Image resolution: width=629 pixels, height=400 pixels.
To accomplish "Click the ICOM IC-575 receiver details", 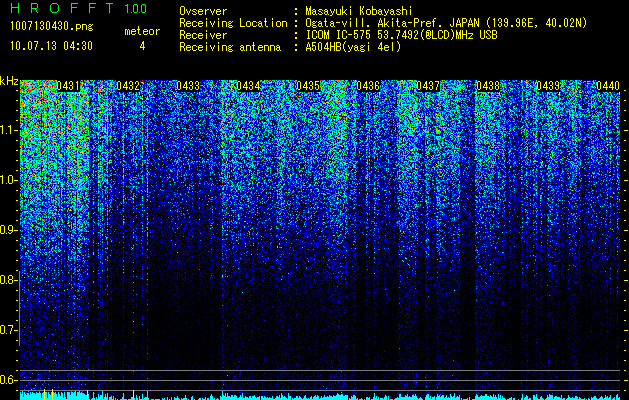I will pyautogui.click(x=401, y=35).
